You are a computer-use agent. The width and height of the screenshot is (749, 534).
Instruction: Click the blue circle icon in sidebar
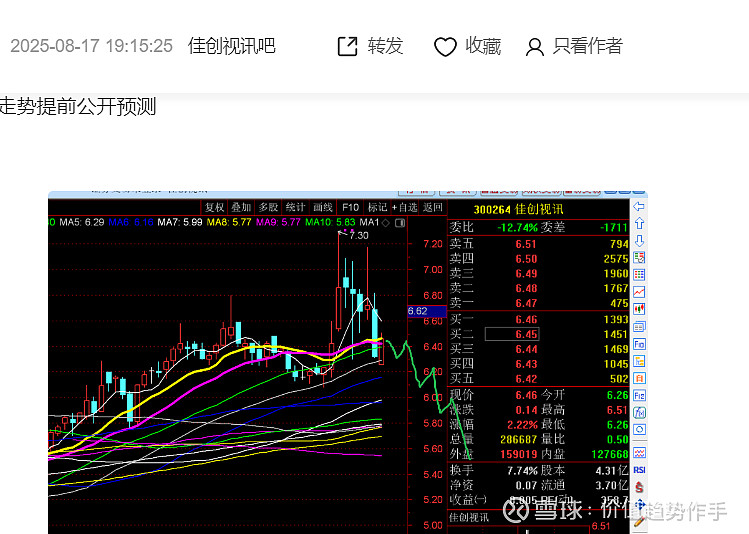click(639, 429)
